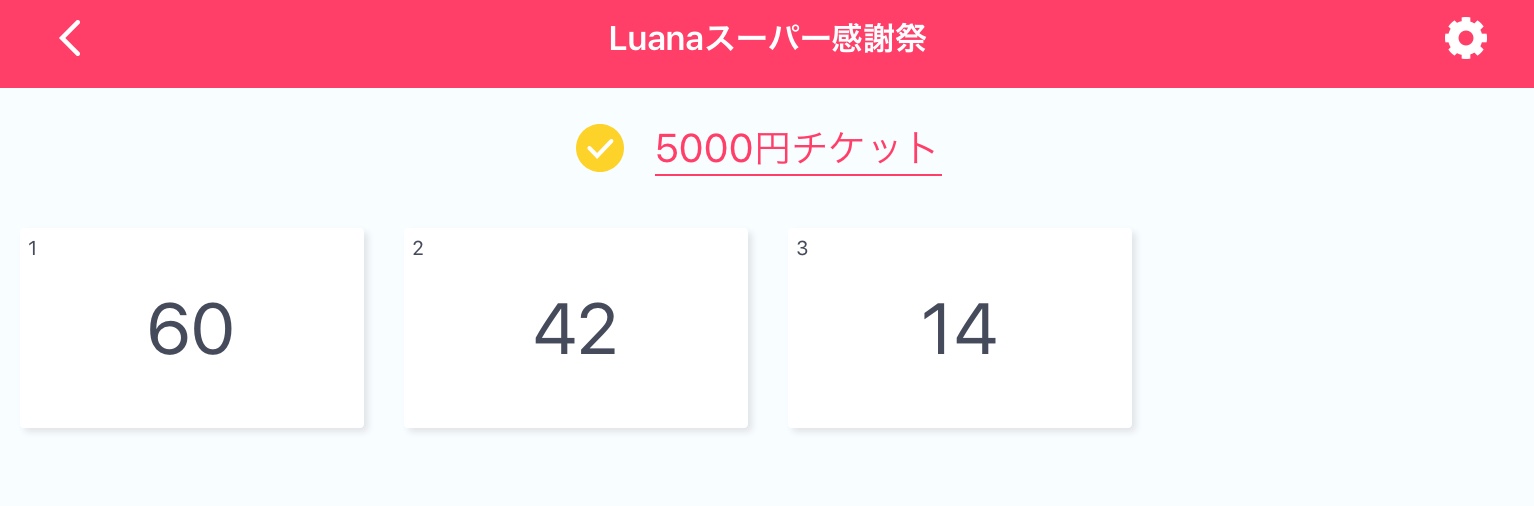Screen dimensions: 1534x506
Task: Click the large number 60
Action: click(191, 330)
